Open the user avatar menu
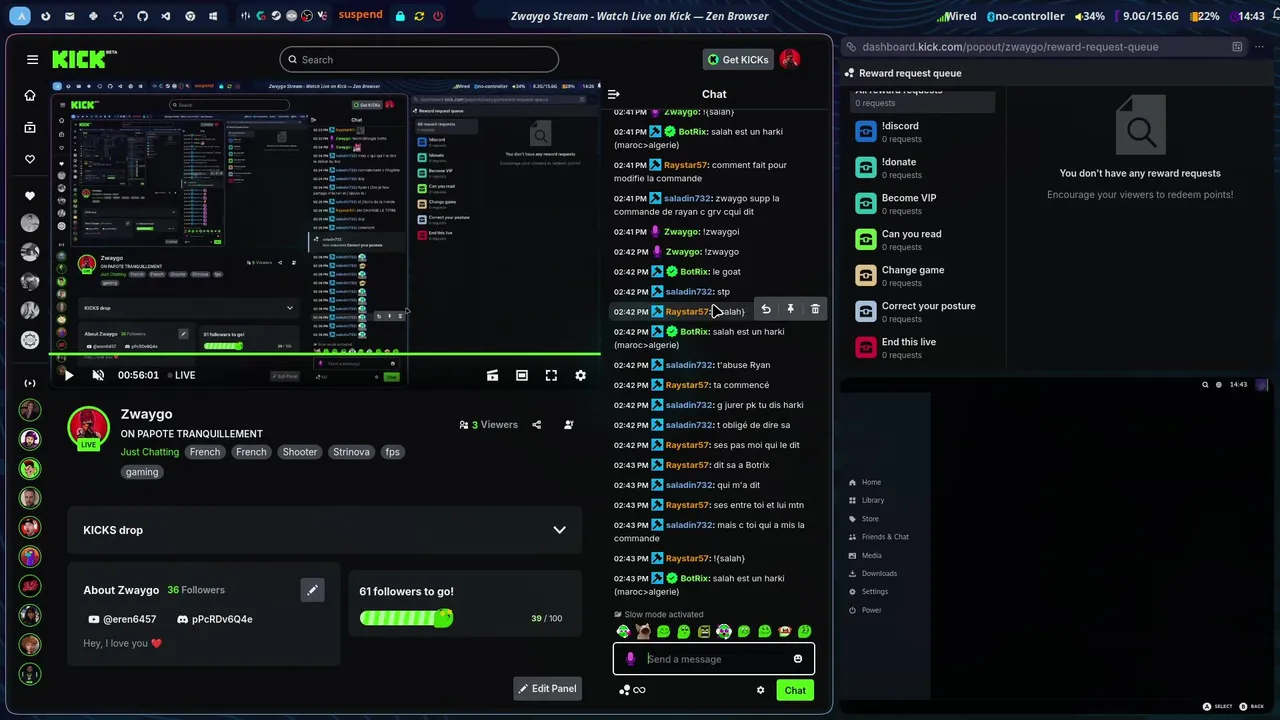Image resolution: width=1280 pixels, height=720 pixels. click(x=790, y=60)
